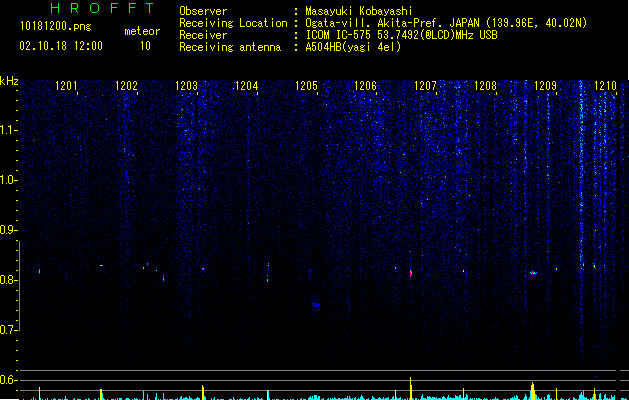This screenshot has width=629, height=400.
Task: Click the 1201 time marker
Action: click(66, 86)
